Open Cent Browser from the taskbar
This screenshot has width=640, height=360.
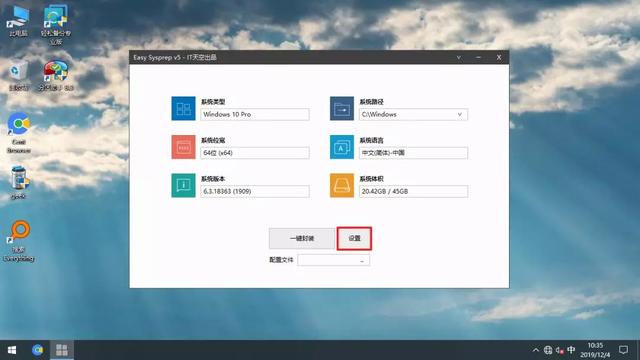tap(38, 350)
